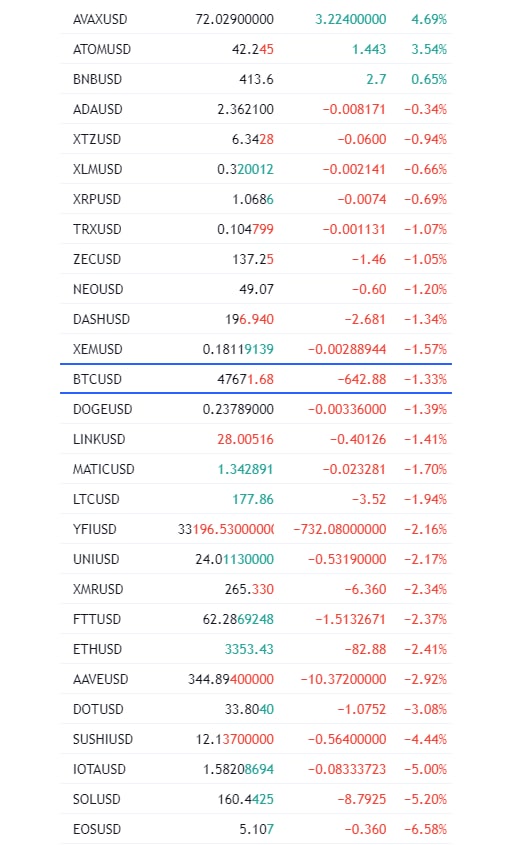515x845 pixels.
Task: Click the XTZUSD symbol
Action: tap(97, 140)
